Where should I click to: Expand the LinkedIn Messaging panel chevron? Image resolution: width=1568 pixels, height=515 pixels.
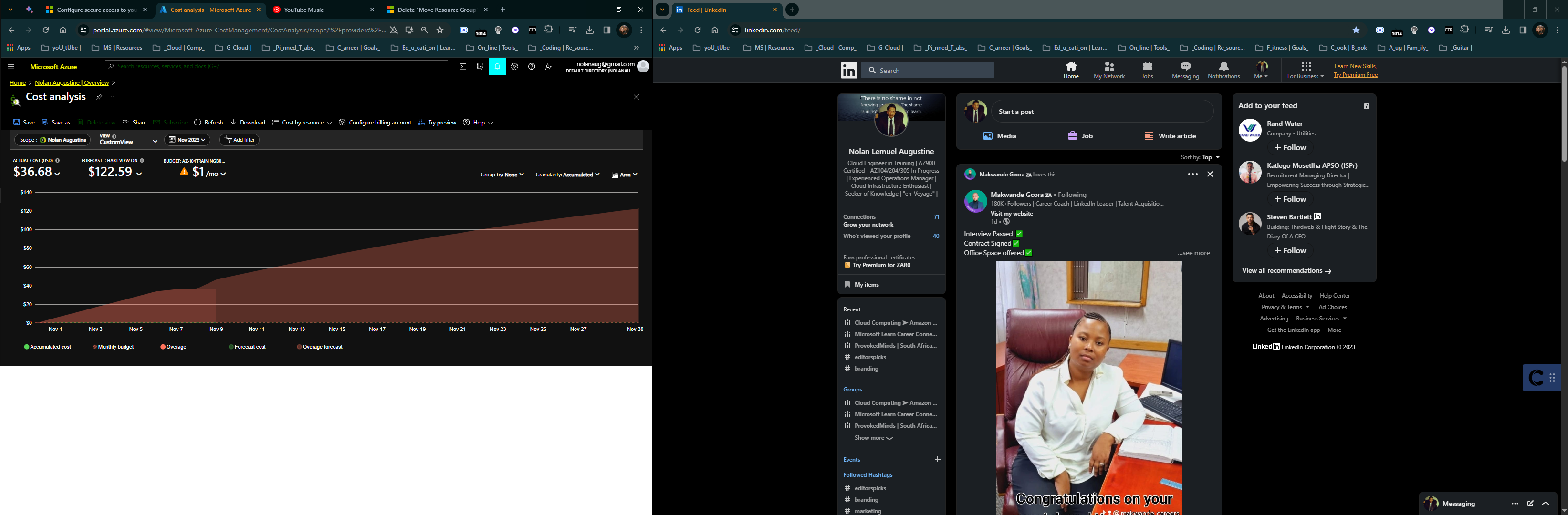1546,504
